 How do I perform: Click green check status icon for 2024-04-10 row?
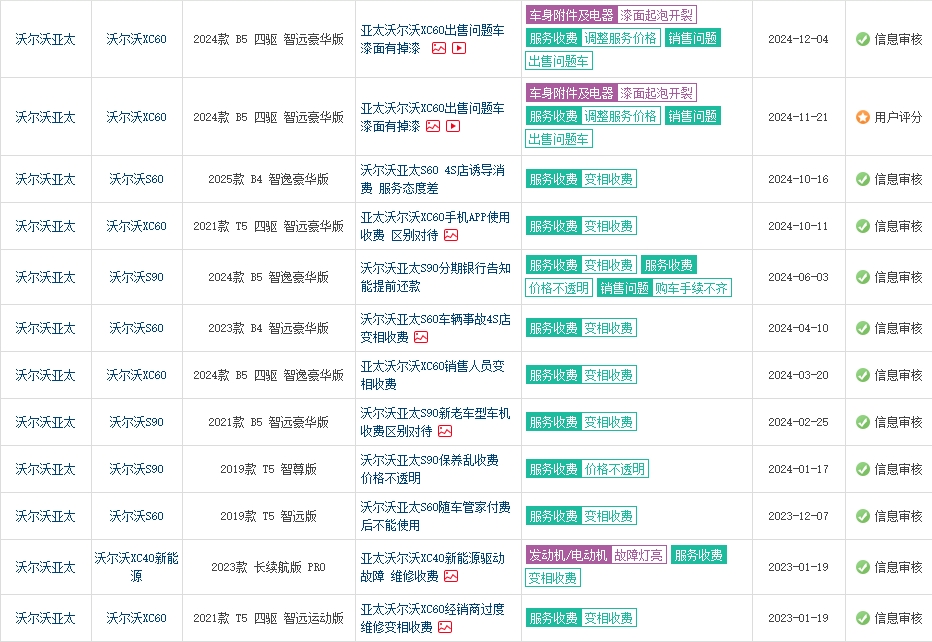coord(862,328)
